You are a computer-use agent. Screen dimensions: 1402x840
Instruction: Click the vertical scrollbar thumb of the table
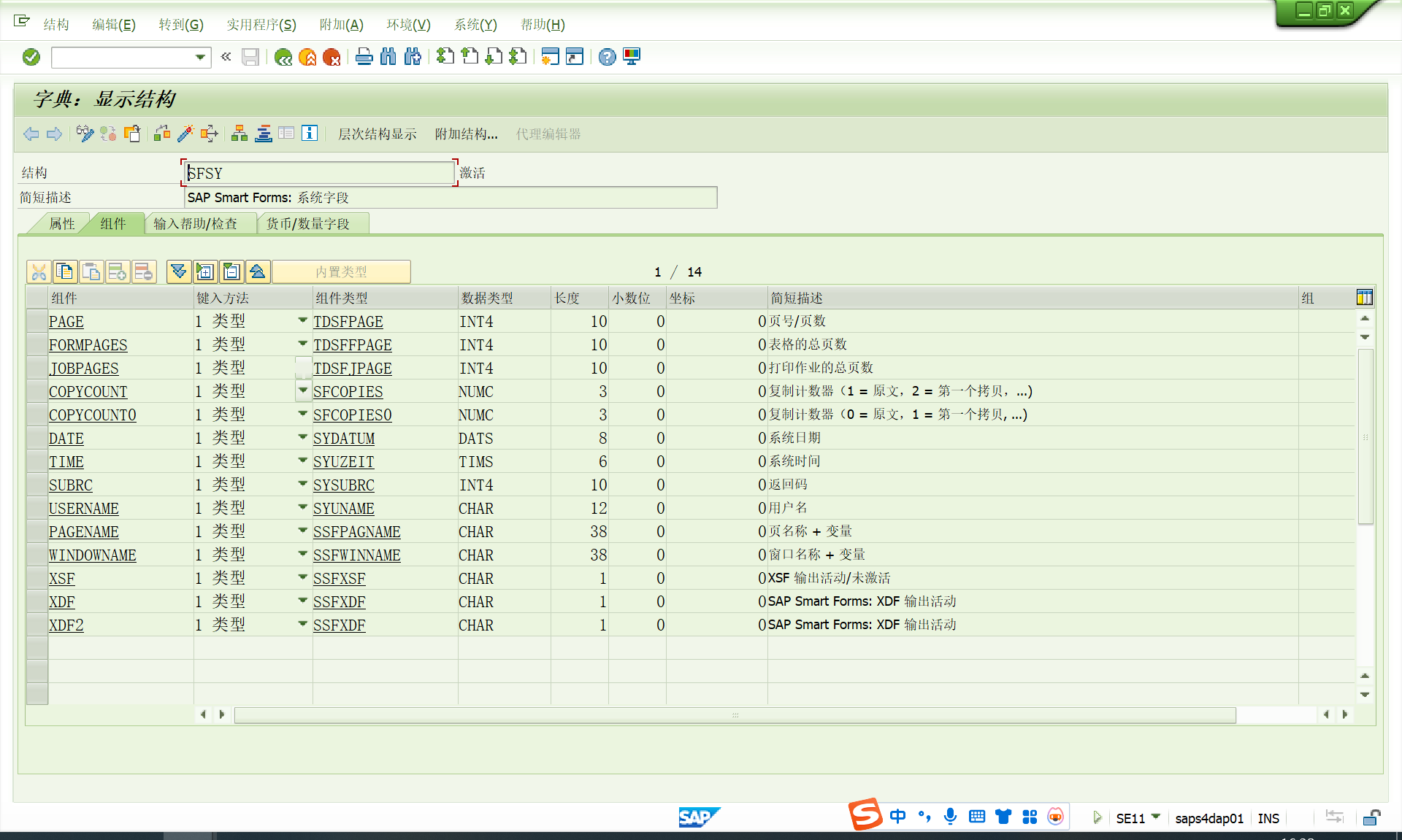pyautogui.click(x=1365, y=436)
